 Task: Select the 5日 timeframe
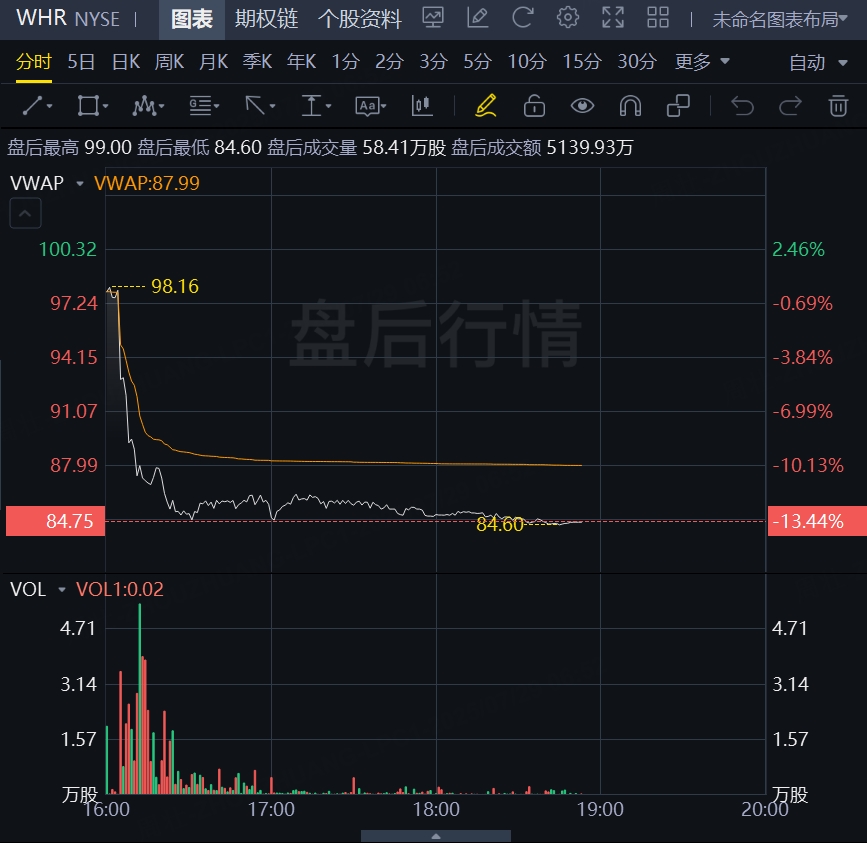point(81,61)
